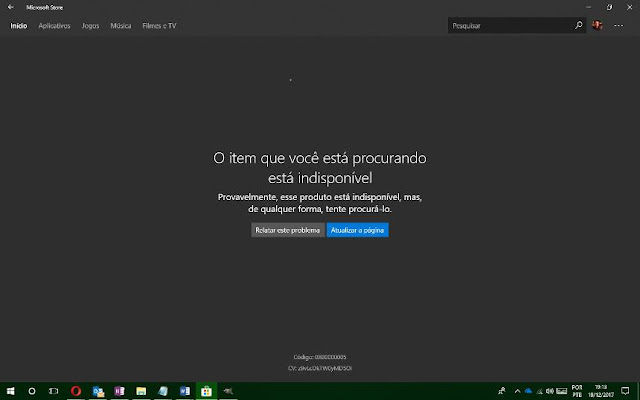Image resolution: width=640 pixels, height=400 pixels.
Task: Open Word from the taskbar
Action: [184, 391]
